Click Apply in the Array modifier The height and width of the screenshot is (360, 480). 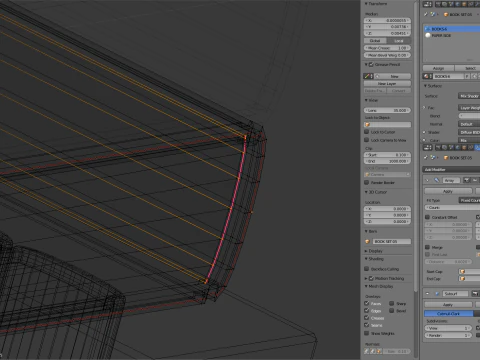448,191
